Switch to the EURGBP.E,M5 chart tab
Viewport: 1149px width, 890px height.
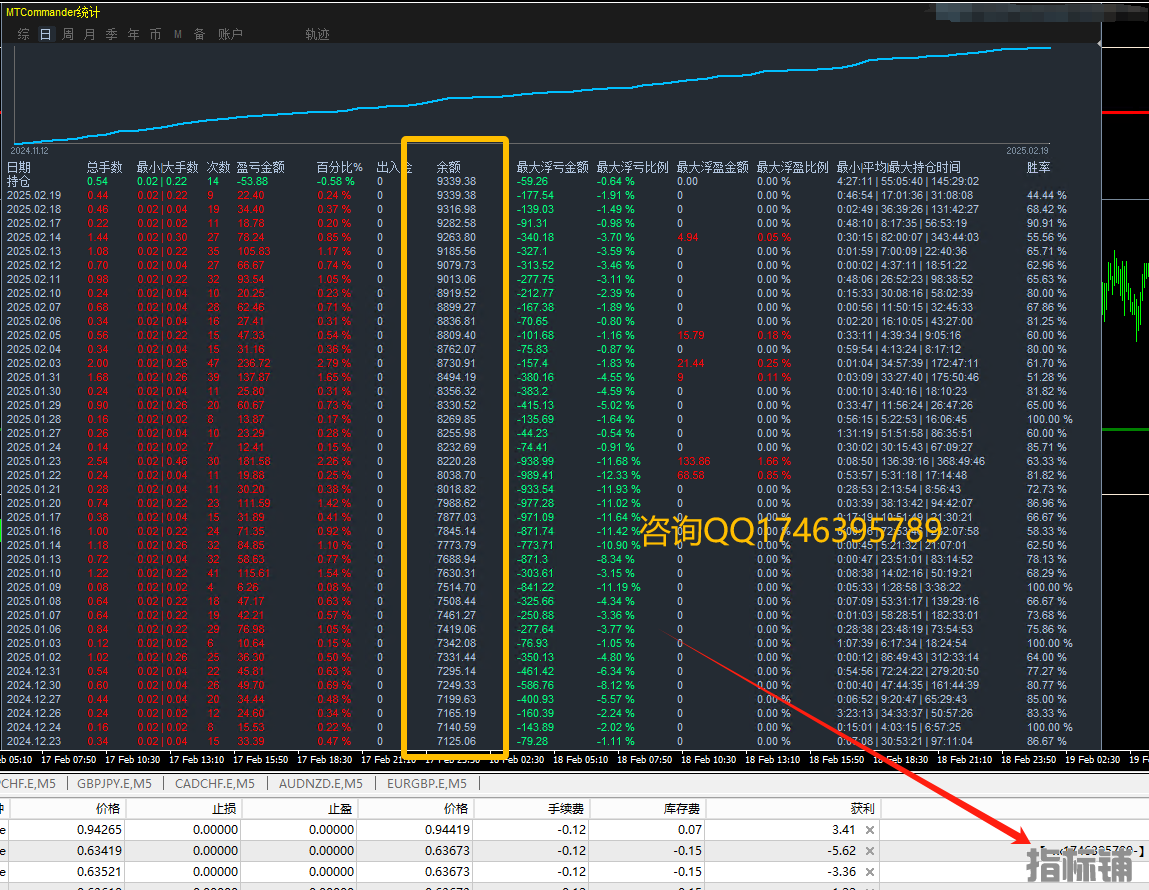426,784
